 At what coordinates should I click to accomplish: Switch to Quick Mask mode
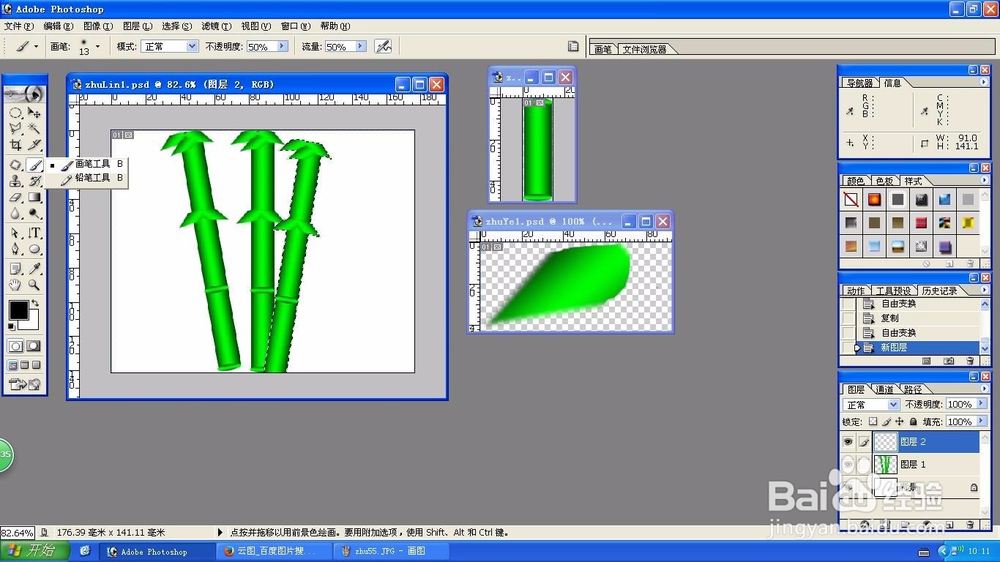click(x=34, y=346)
